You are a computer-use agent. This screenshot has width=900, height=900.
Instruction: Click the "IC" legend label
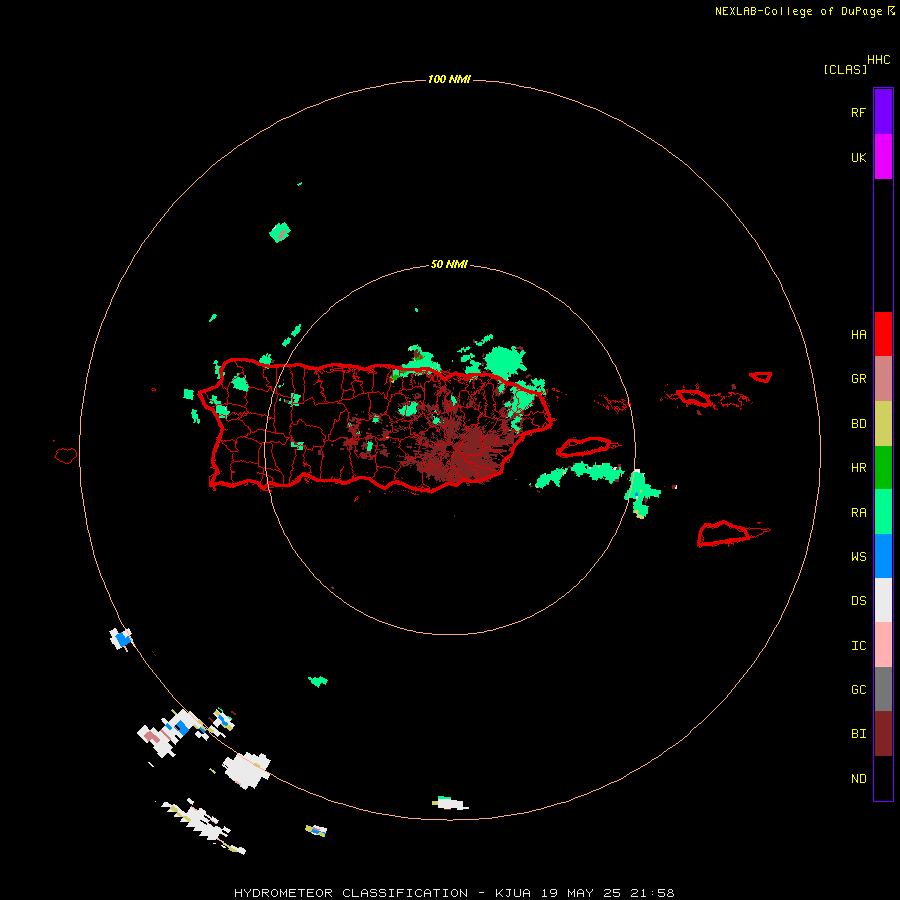point(858,646)
